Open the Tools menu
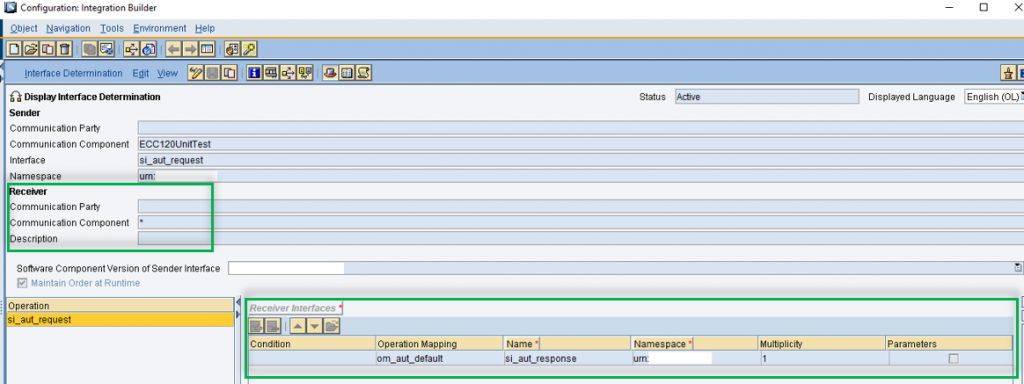Image resolution: width=1024 pixels, height=384 pixels. click(x=112, y=28)
